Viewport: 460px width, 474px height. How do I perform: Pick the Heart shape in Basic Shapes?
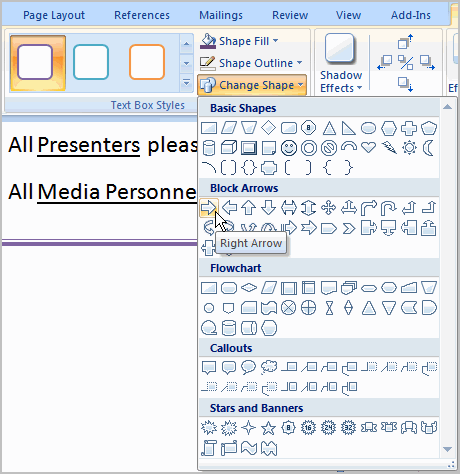369,147
